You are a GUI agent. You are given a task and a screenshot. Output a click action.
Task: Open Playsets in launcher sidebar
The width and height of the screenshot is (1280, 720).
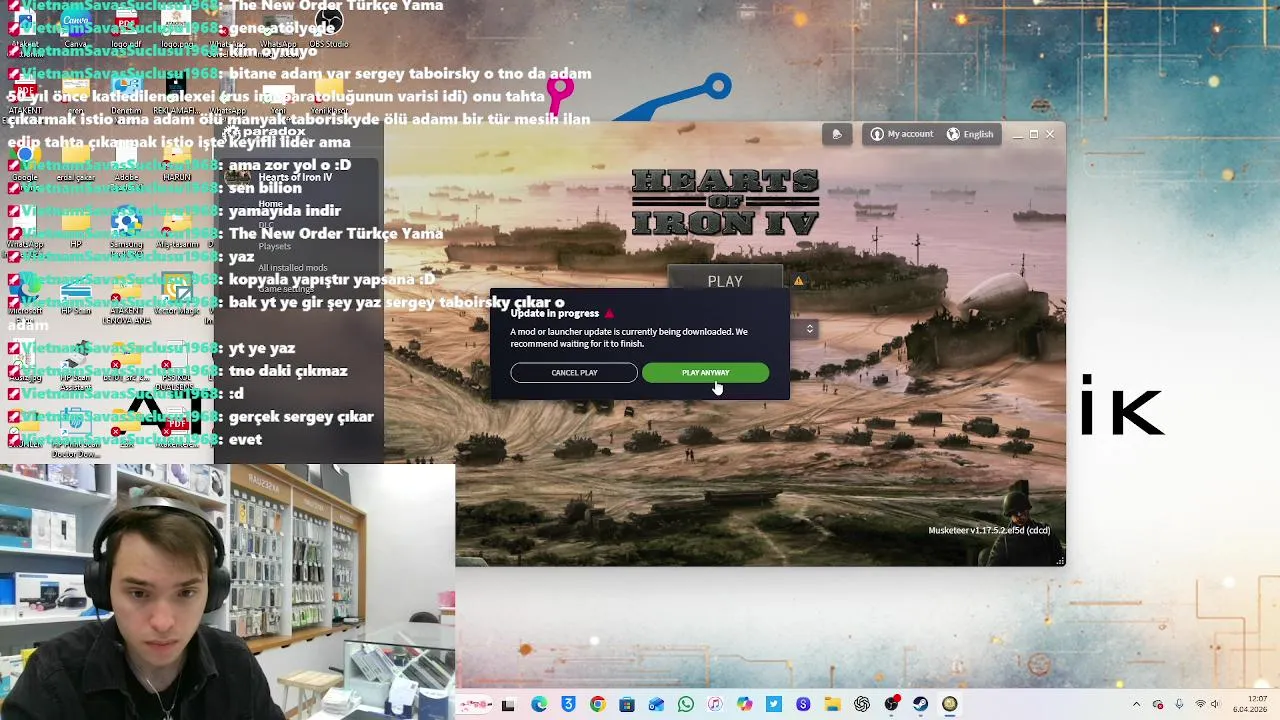275,246
